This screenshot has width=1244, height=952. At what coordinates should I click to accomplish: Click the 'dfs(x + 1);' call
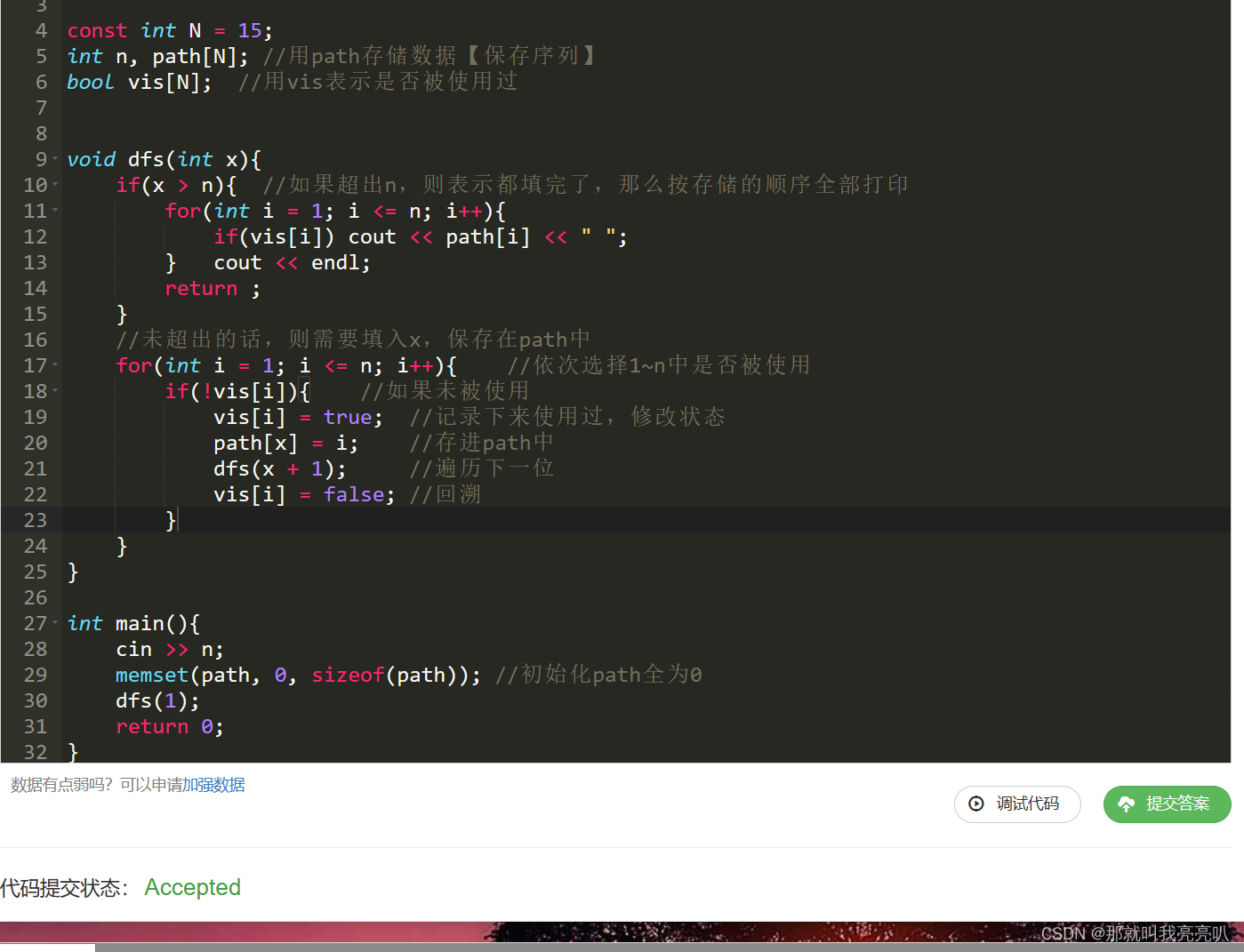pyautogui.click(x=280, y=468)
